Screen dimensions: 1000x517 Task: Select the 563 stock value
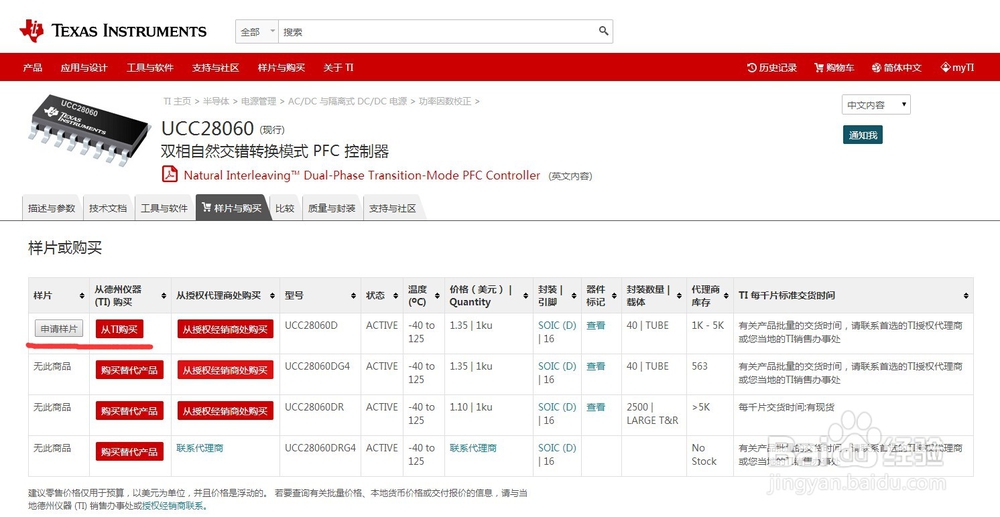(x=700, y=366)
